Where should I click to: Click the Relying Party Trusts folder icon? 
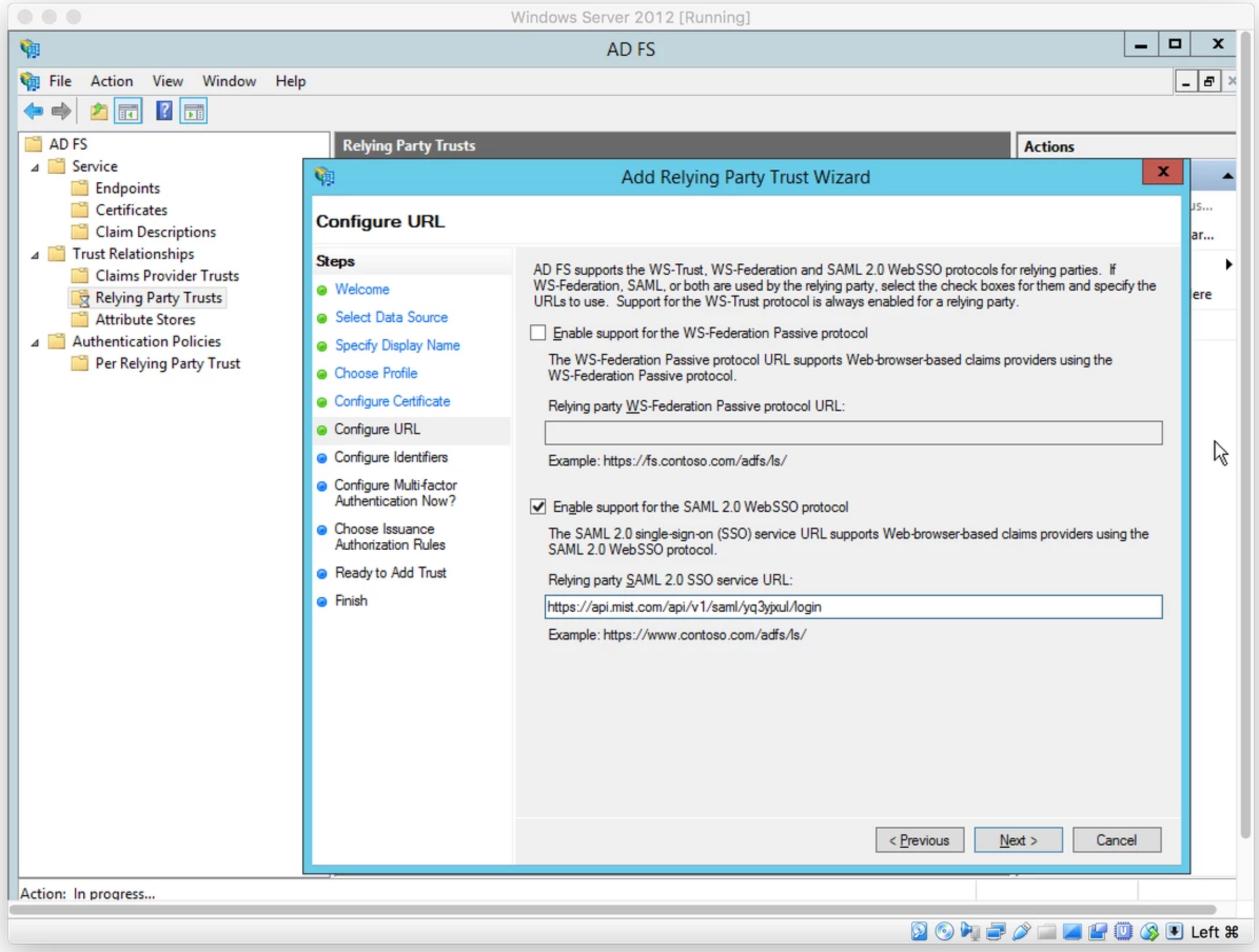click(x=80, y=297)
